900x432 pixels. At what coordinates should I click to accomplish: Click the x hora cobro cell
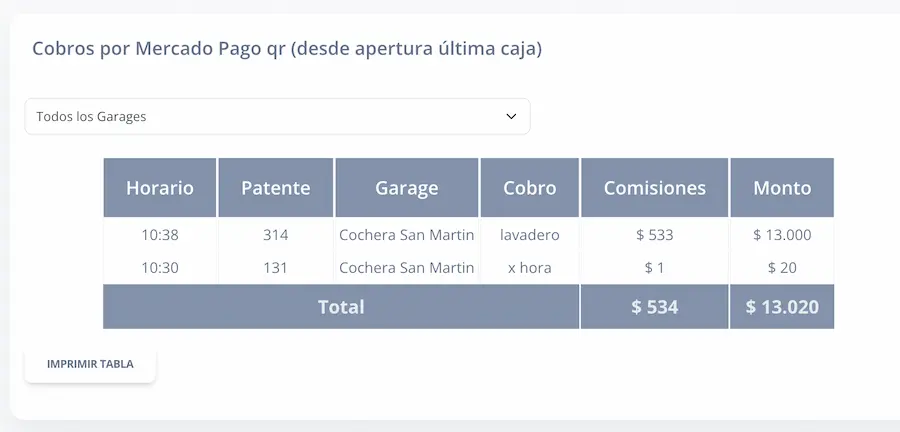[530, 268]
